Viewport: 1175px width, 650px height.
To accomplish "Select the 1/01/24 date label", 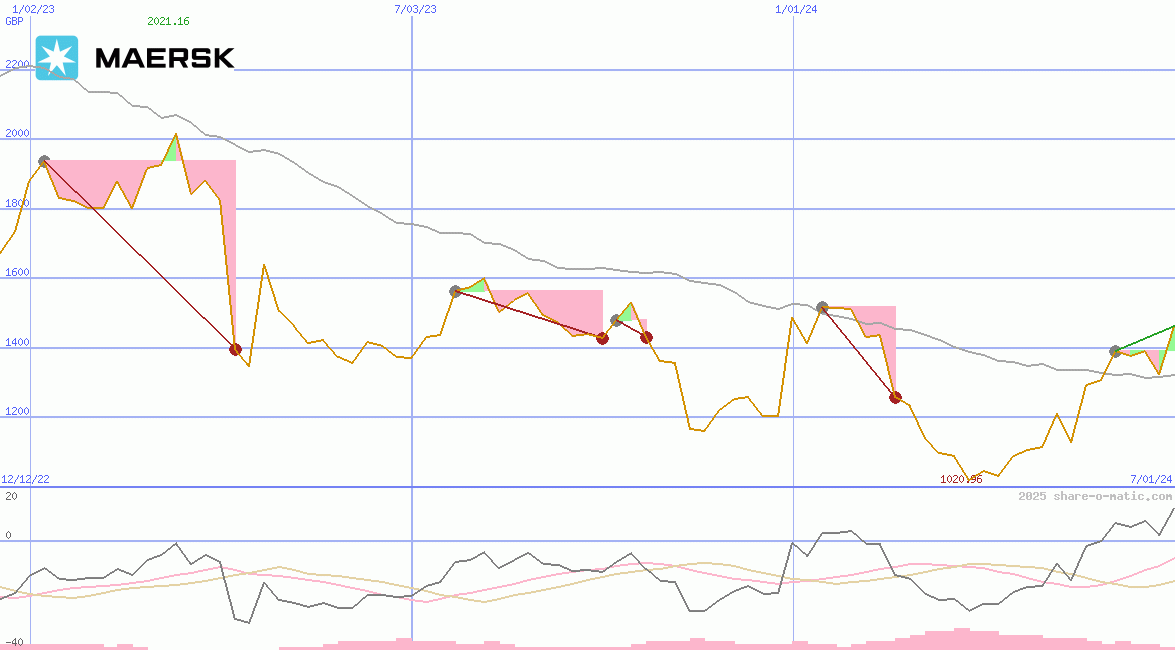I will click(x=797, y=9).
